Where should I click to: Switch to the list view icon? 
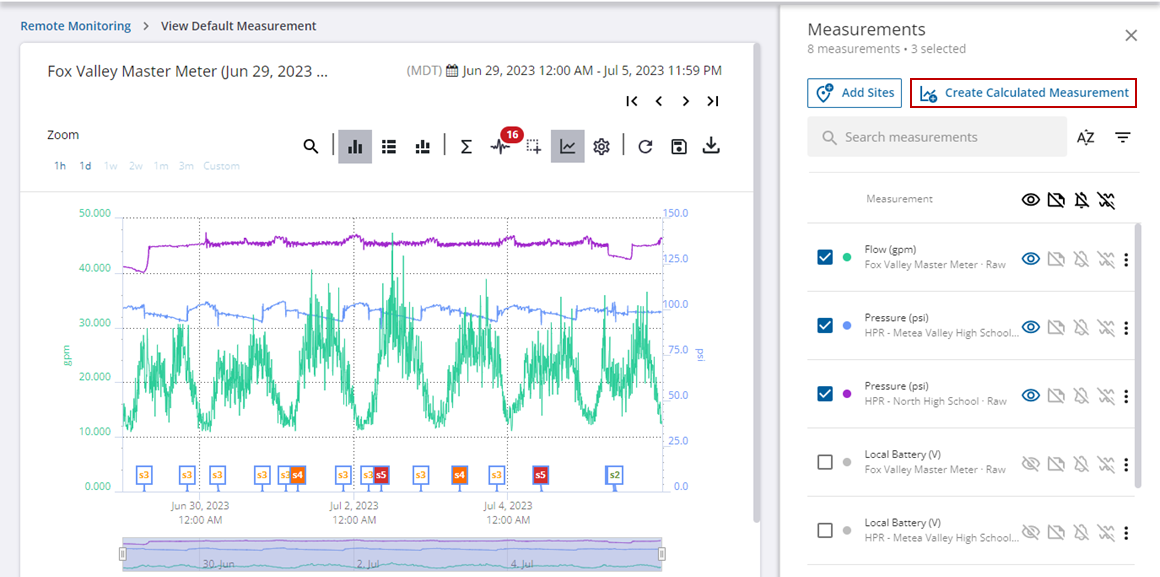389,147
